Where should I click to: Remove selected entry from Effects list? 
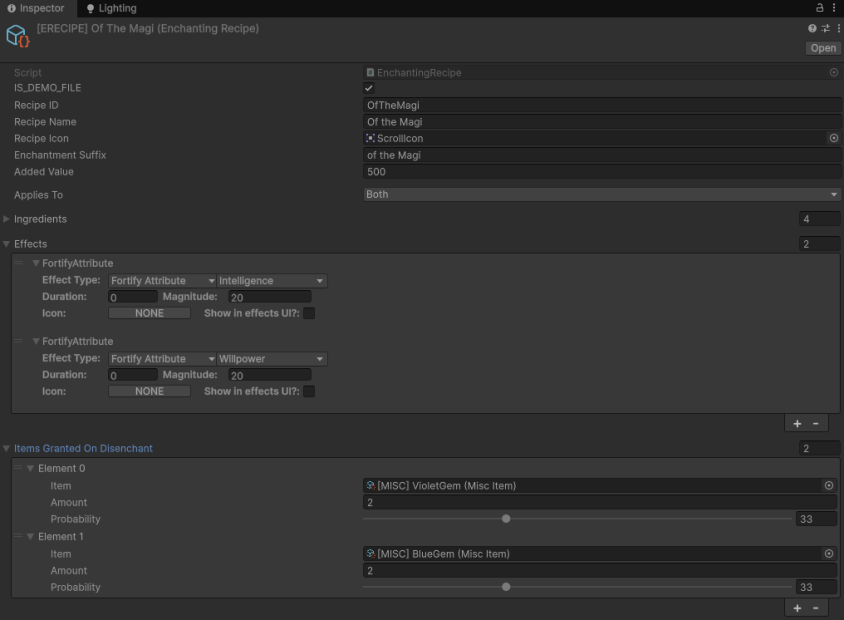(x=816, y=424)
